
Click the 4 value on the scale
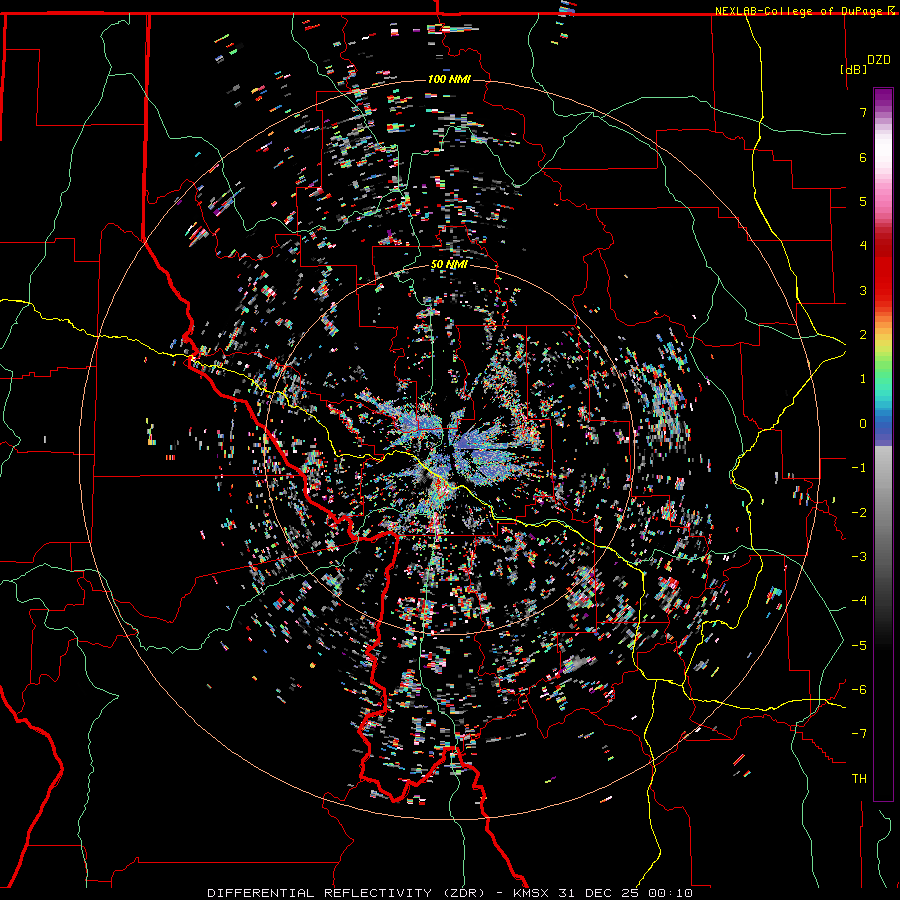pyautogui.click(x=863, y=246)
